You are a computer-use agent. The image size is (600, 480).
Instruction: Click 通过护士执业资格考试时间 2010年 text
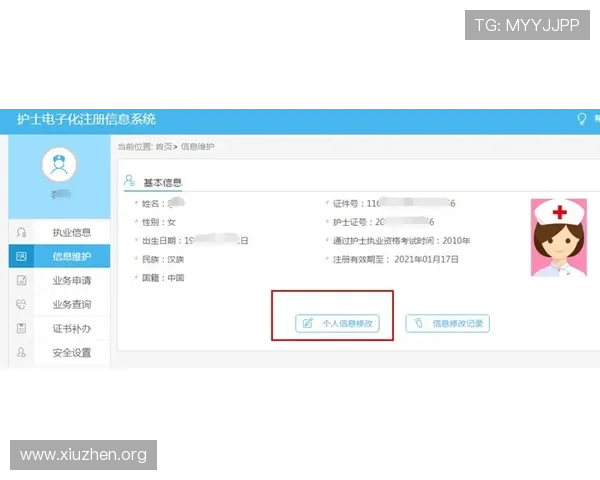[401, 241]
